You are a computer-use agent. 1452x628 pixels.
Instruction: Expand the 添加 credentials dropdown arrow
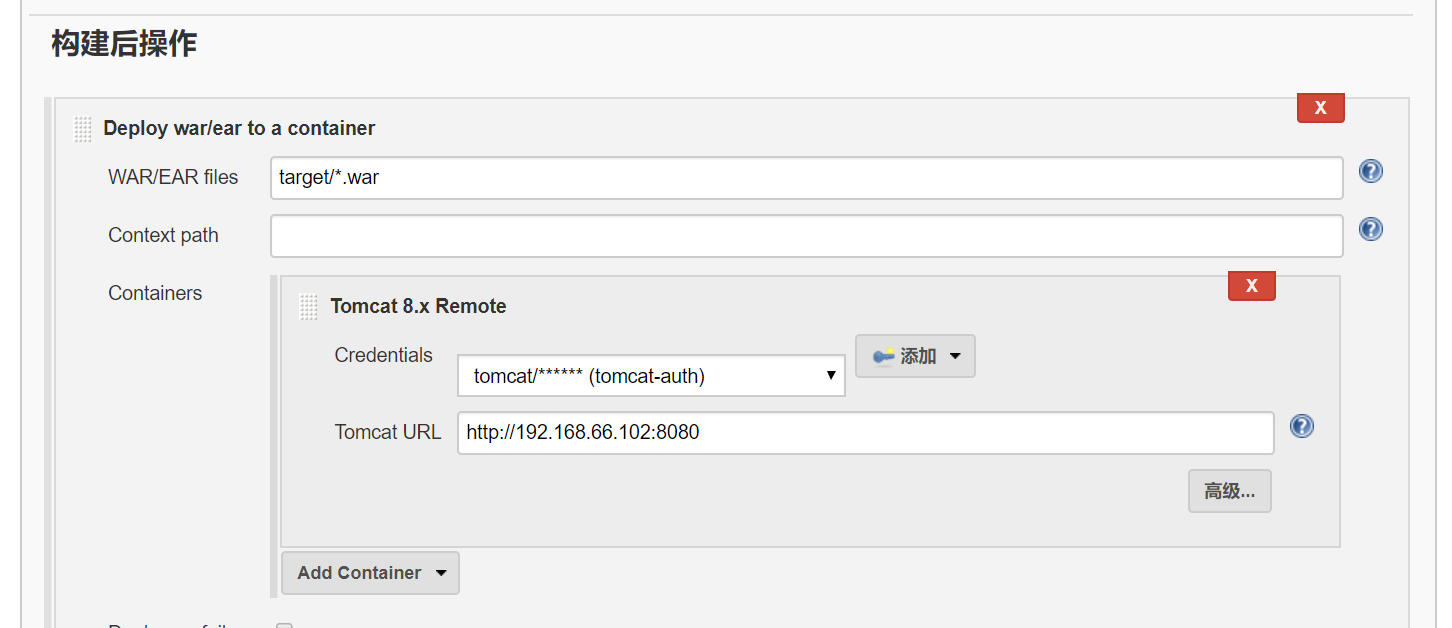tap(954, 356)
